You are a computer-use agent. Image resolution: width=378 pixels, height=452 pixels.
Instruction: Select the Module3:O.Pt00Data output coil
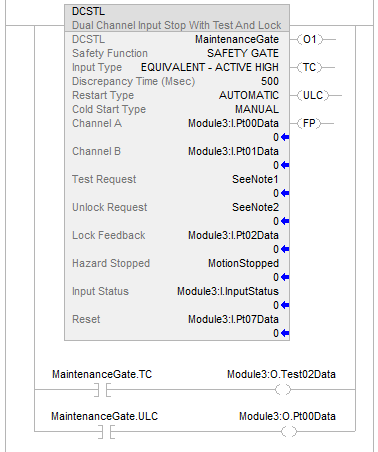(288, 432)
